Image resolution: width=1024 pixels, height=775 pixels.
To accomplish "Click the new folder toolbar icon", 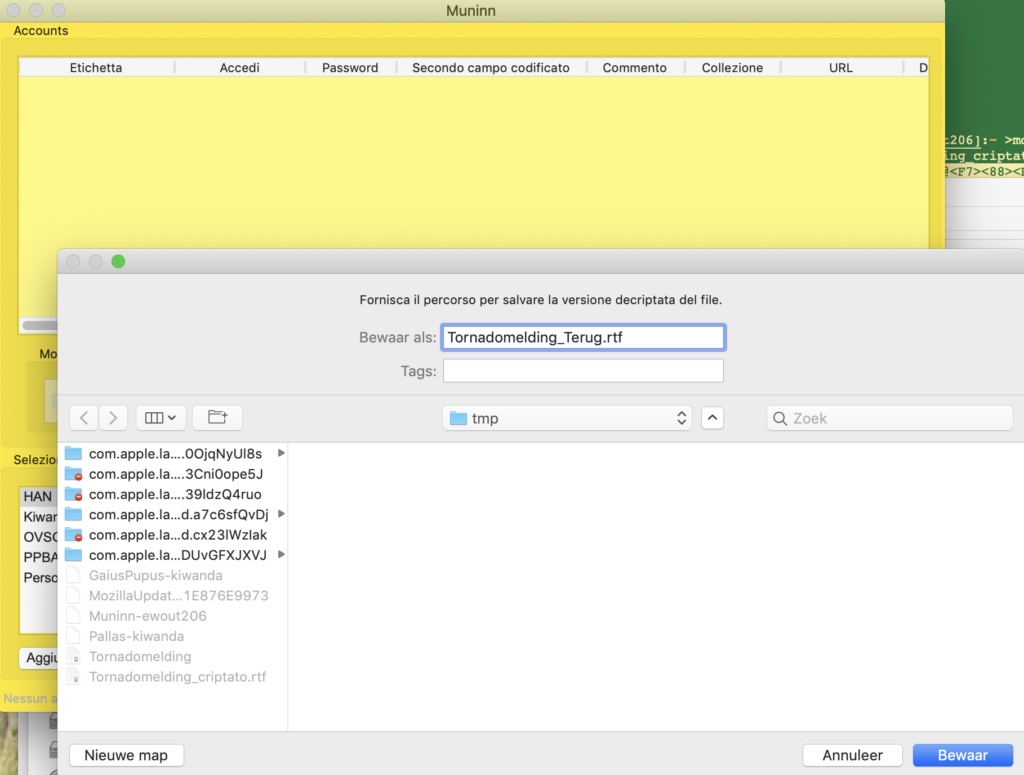I will pyautogui.click(x=217, y=418).
